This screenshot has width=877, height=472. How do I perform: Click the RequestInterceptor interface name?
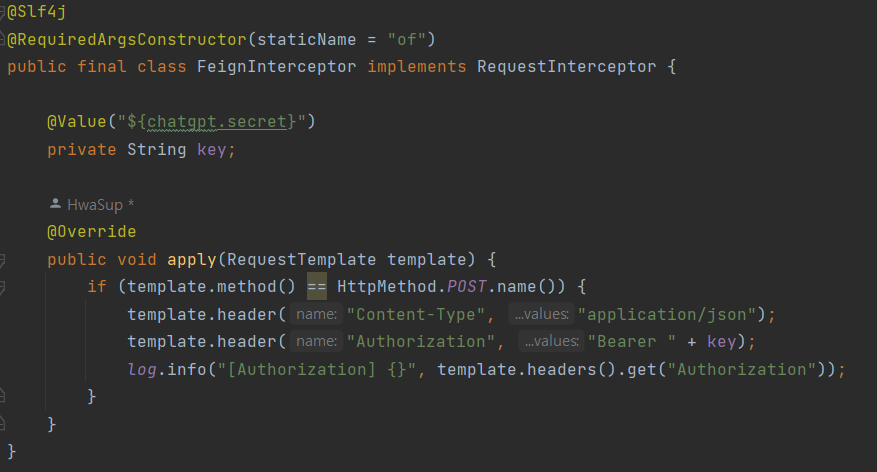coord(567,67)
